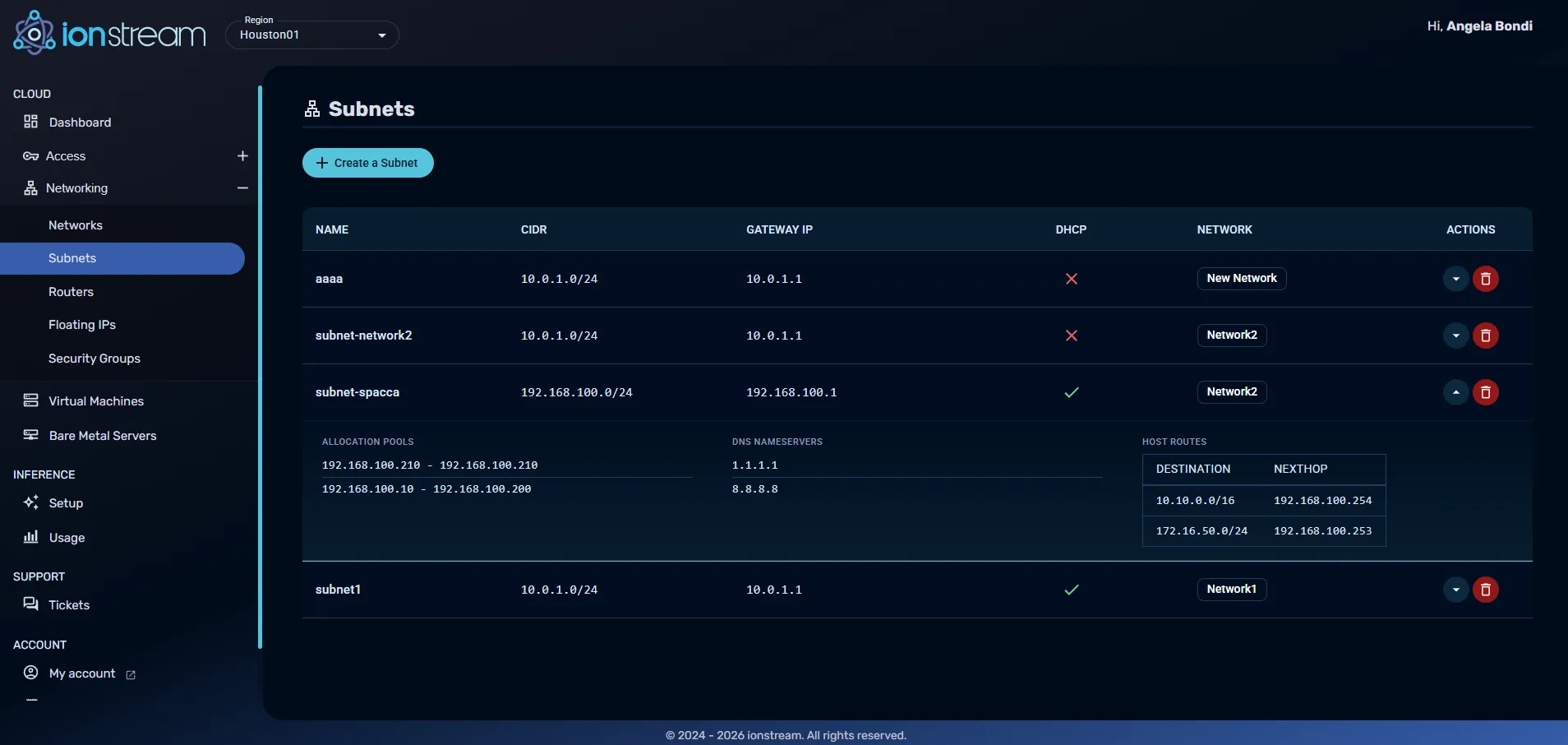1568x745 pixels.
Task: Click external link icon beside My account
Action: click(x=131, y=675)
